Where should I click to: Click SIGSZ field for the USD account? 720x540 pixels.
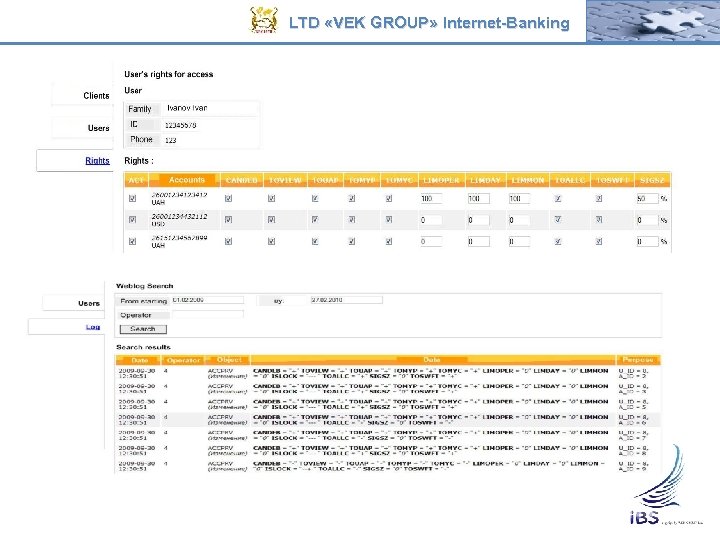click(647, 220)
